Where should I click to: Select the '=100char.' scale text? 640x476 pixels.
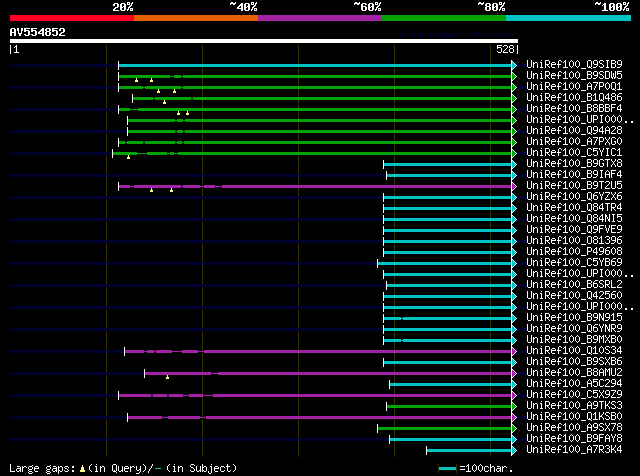(486, 468)
